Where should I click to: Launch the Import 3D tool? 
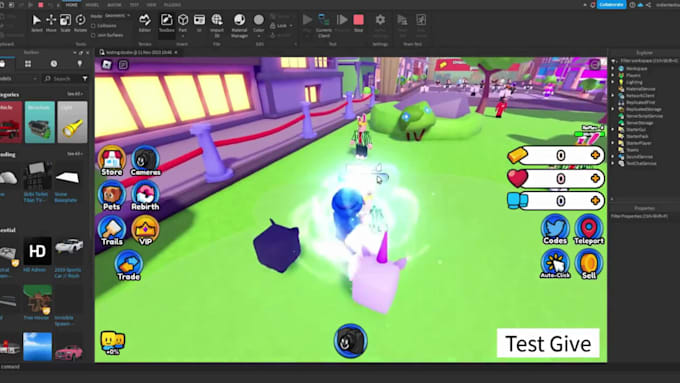click(217, 25)
